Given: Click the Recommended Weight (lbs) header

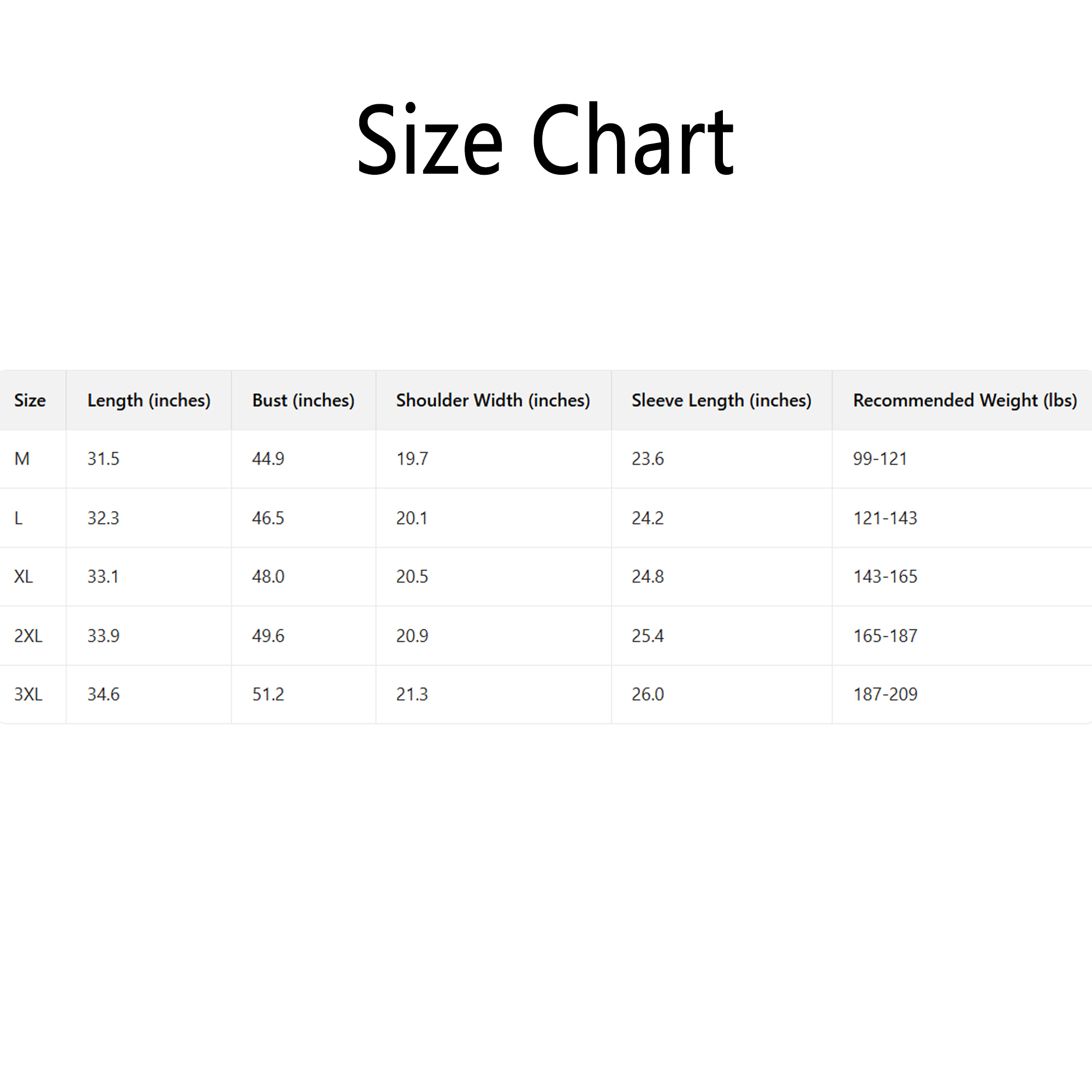Looking at the screenshot, I should click(965, 400).
